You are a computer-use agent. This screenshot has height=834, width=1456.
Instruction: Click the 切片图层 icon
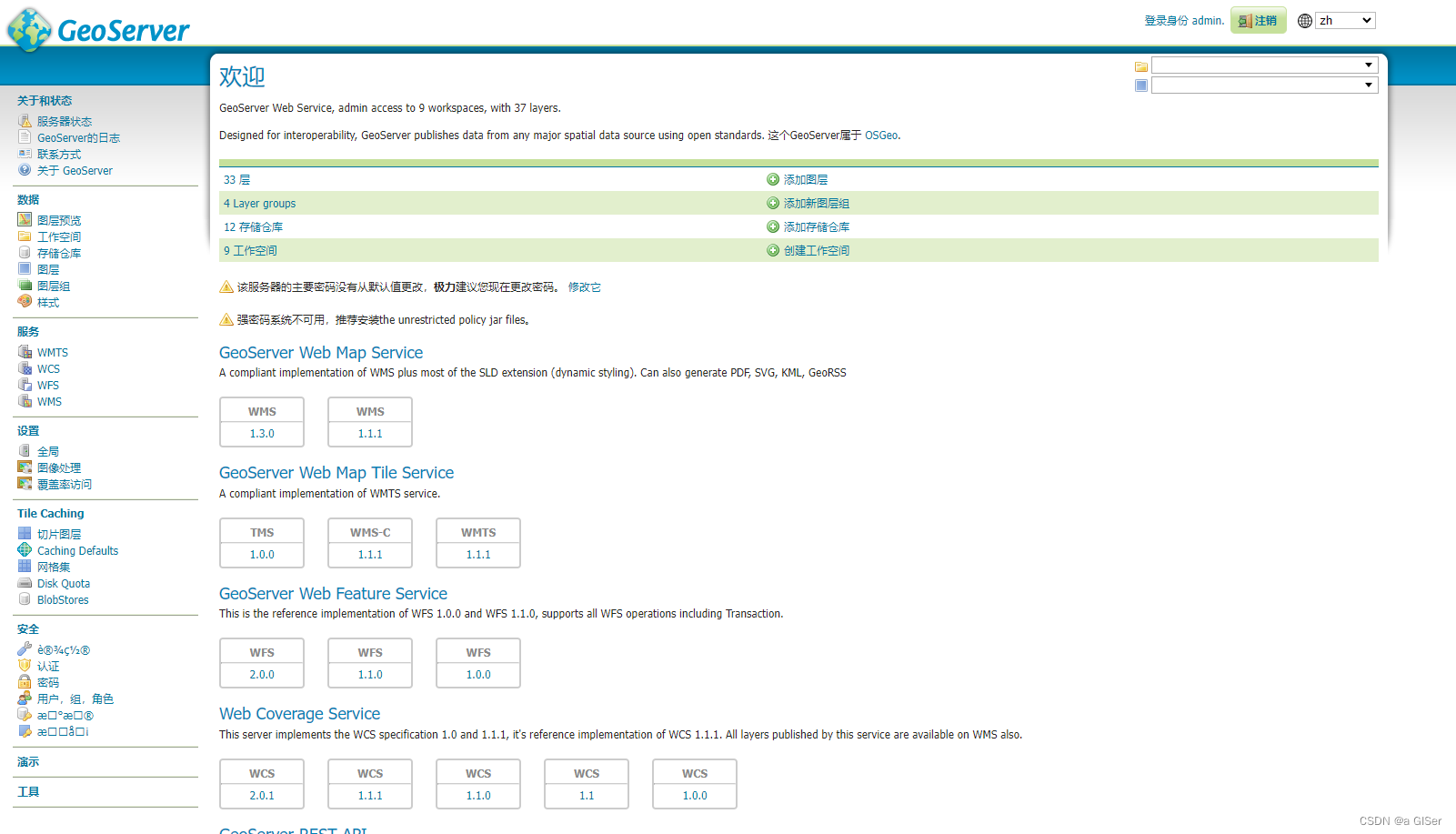[25, 534]
